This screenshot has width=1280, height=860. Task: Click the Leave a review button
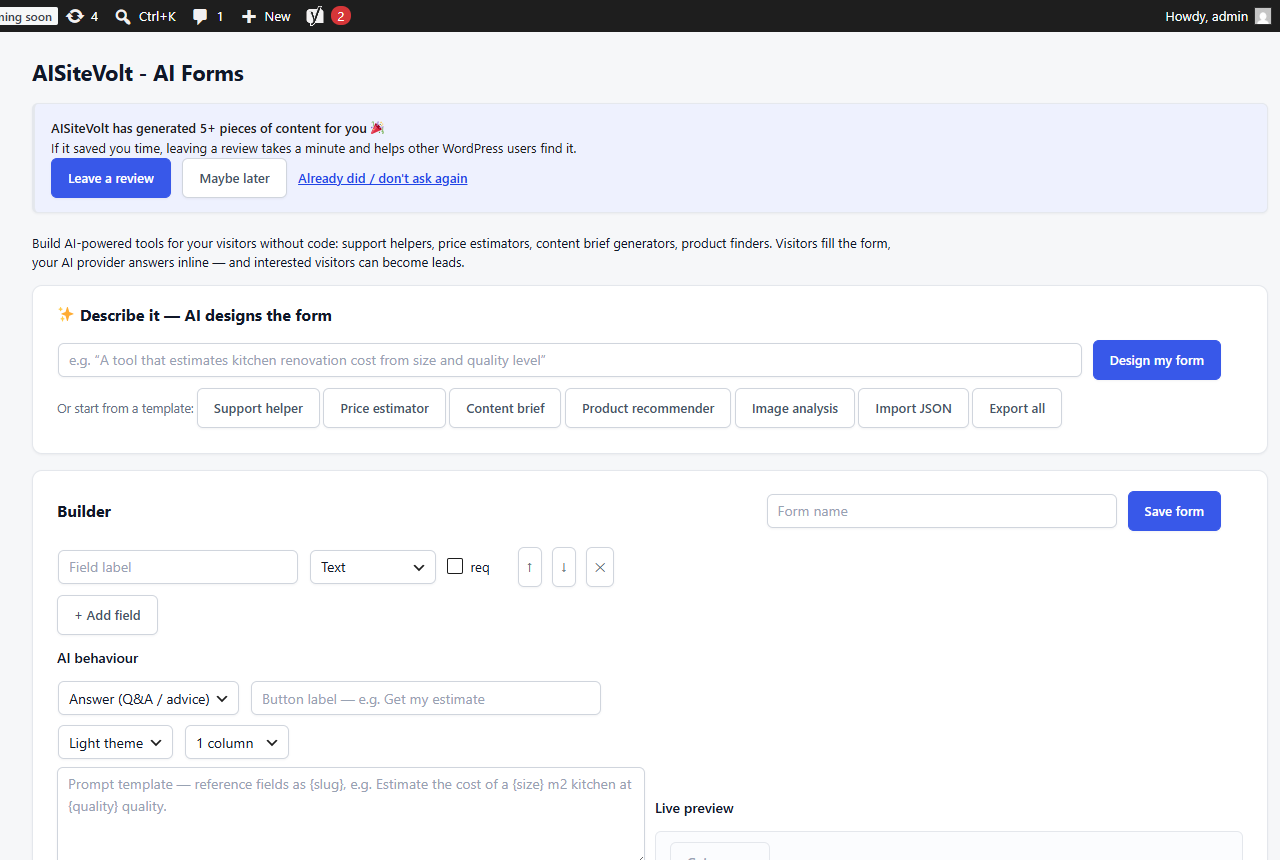tap(111, 178)
